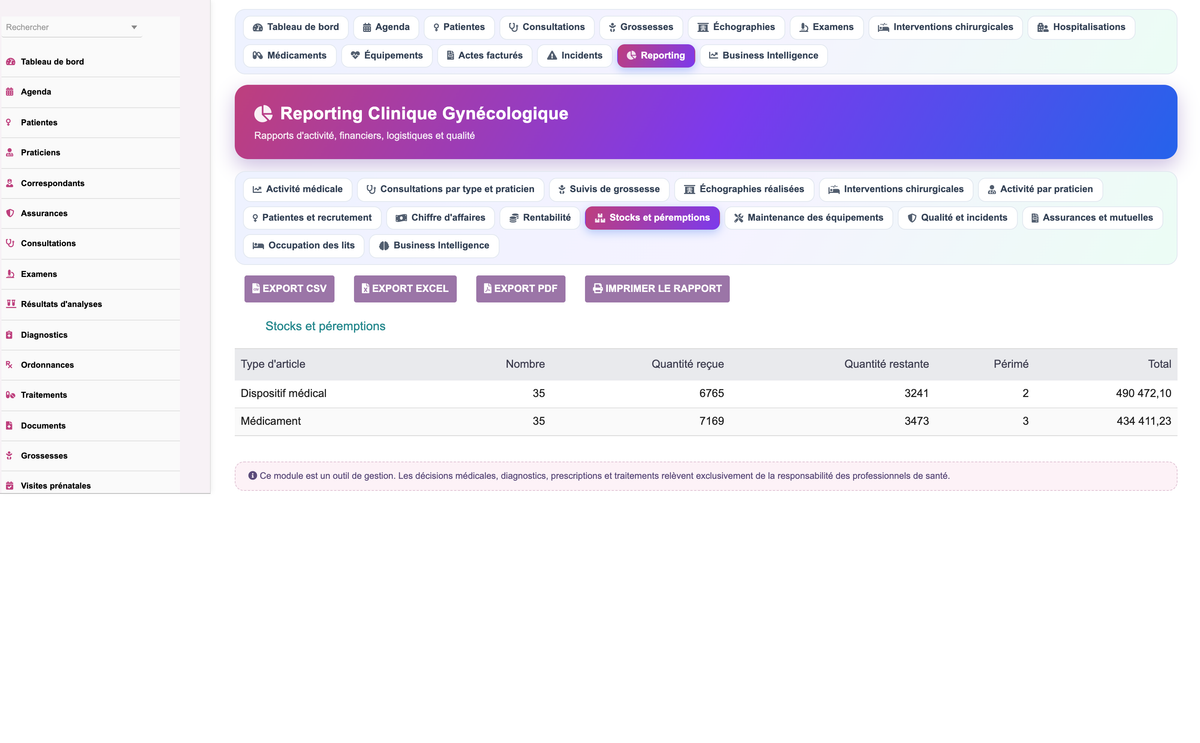The height and width of the screenshot is (743, 1200).
Task: Open Examens top navigation tab
Action: (x=826, y=28)
